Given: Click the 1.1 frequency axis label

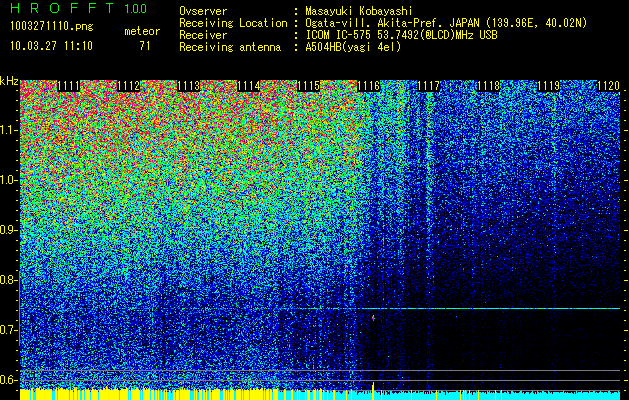Looking at the screenshot, I should (9, 130).
